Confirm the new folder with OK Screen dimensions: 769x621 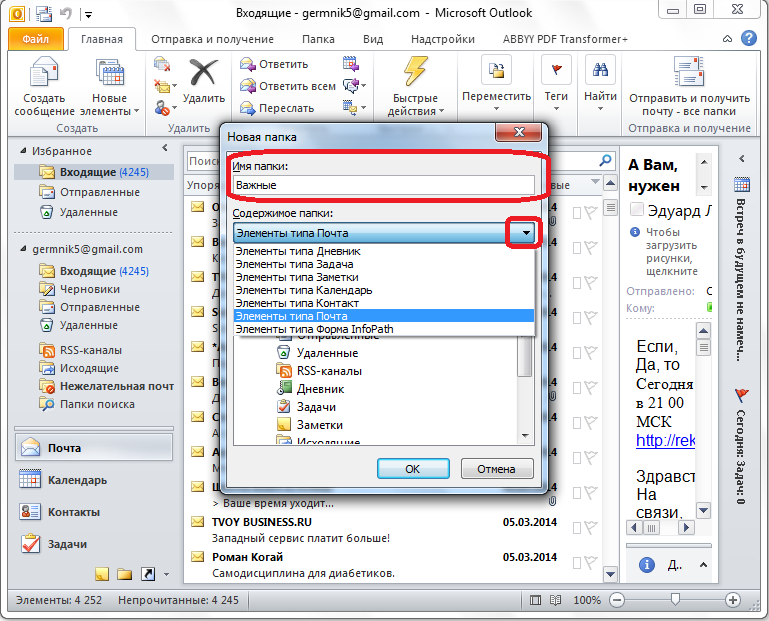click(x=413, y=469)
